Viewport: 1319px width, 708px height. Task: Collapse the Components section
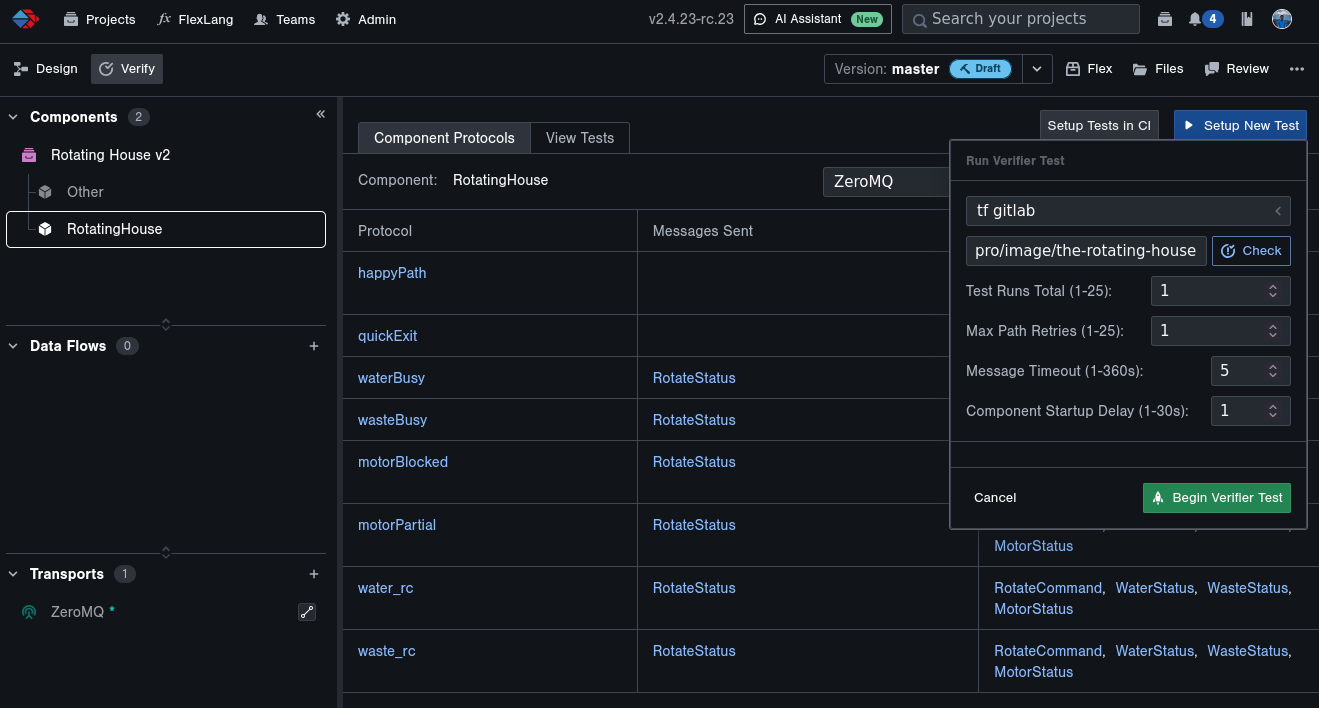point(13,117)
